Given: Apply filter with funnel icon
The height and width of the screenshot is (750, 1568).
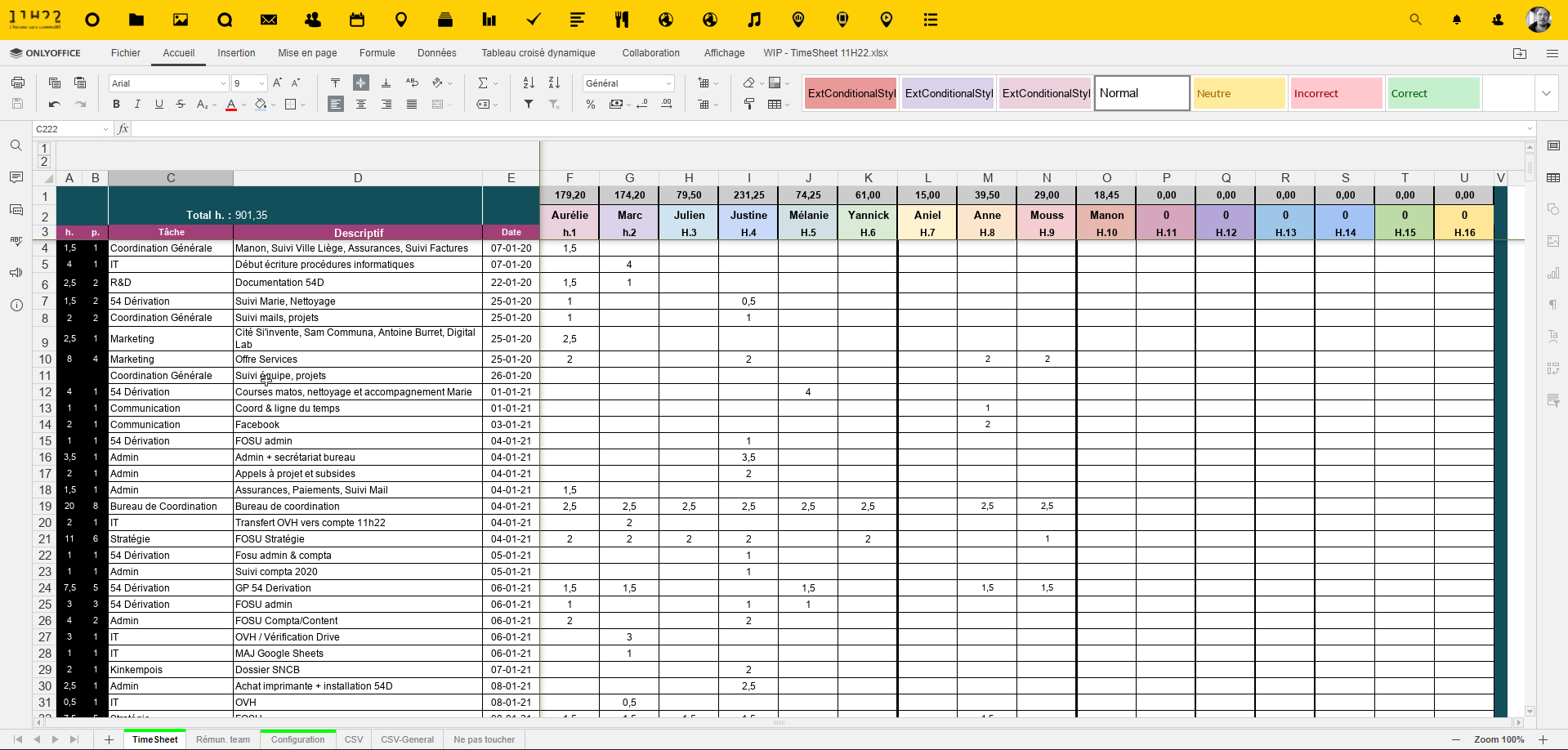Looking at the screenshot, I should (529, 104).
